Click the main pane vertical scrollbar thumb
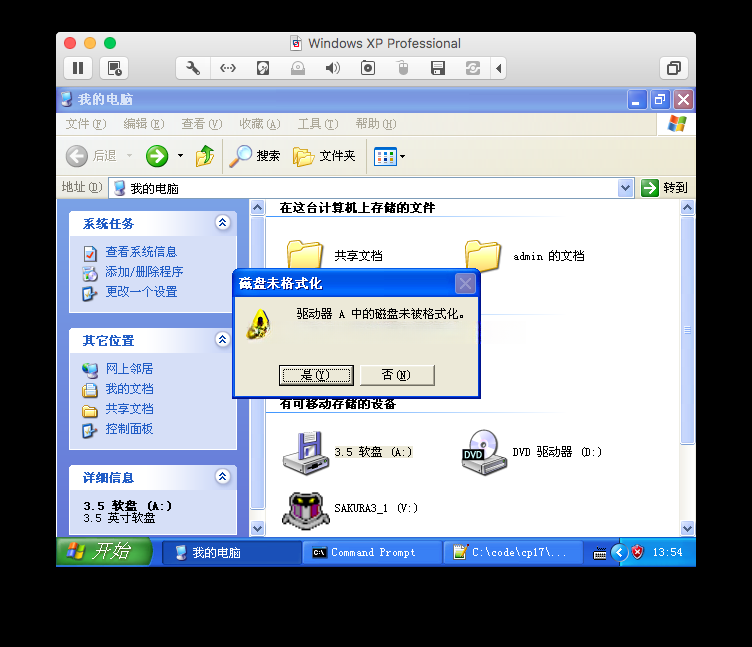 [x=687, y=330]
